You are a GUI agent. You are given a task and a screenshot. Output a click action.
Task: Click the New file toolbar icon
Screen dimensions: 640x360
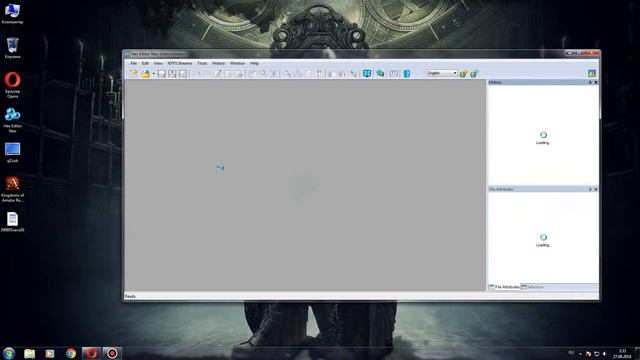[x=134, y=73]
